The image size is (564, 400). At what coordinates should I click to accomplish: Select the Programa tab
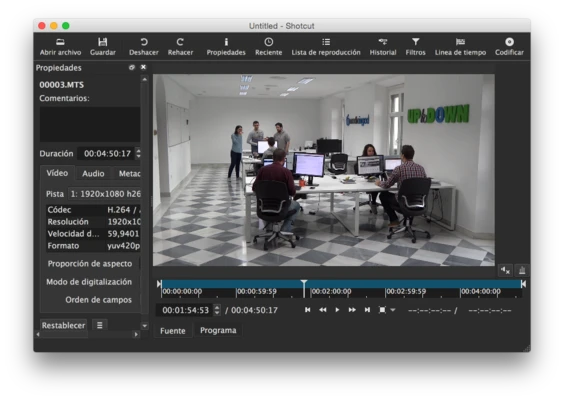pos(218,331)
